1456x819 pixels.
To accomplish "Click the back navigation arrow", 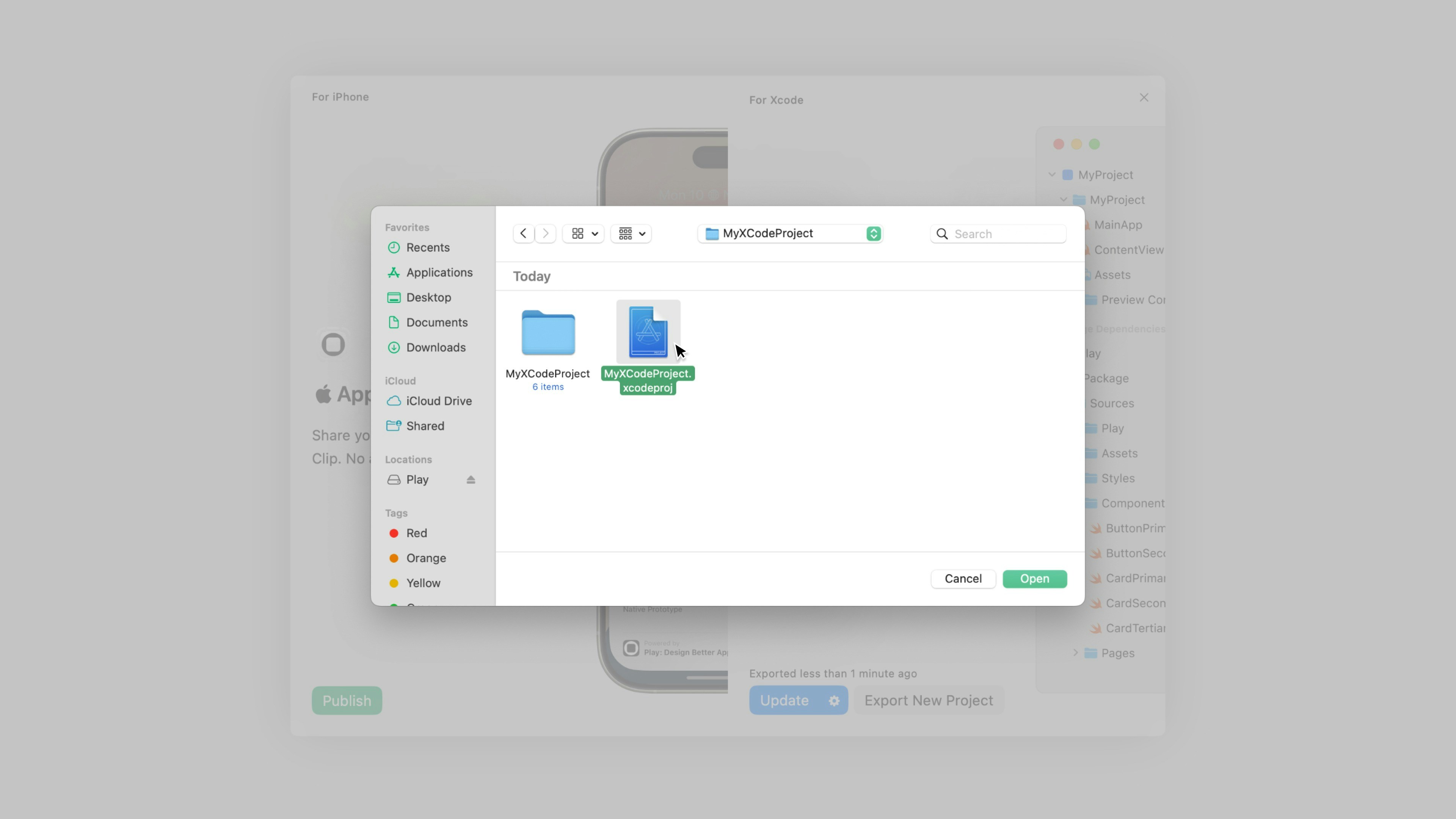I will click(523, 234).
